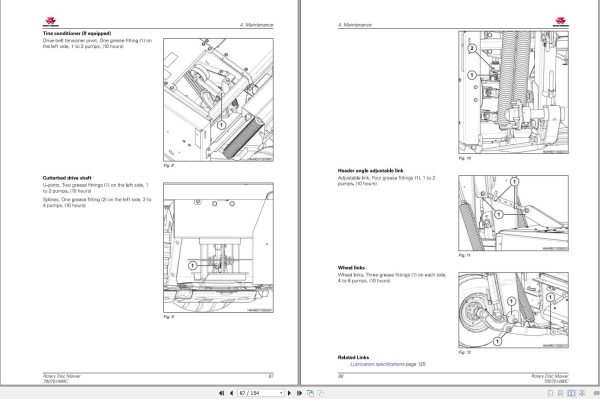Click the Fig. 11 header angle link diagram
Viewport: 600px width, 399px height.
[x=513, y=213]
